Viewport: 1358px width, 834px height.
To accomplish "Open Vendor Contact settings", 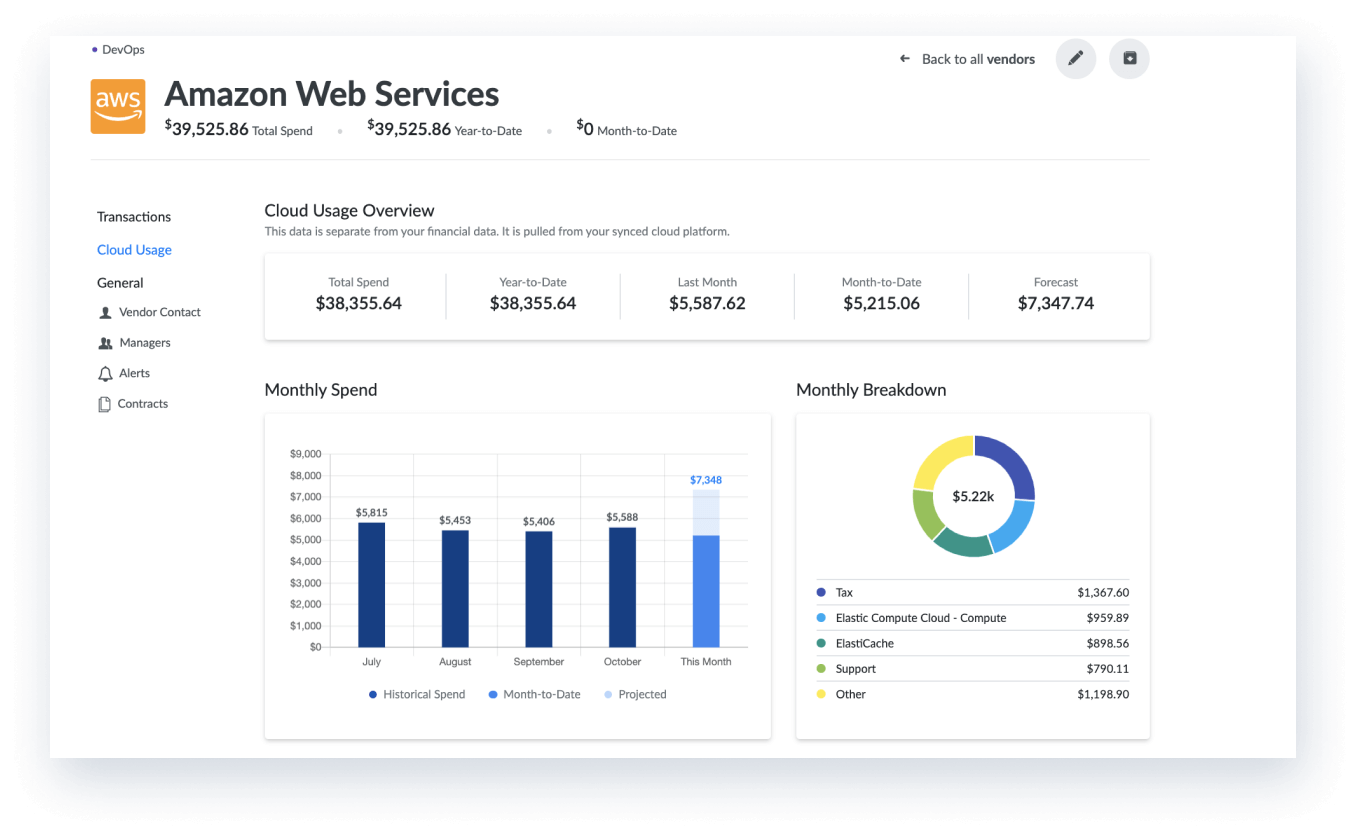I will [160, 312].
